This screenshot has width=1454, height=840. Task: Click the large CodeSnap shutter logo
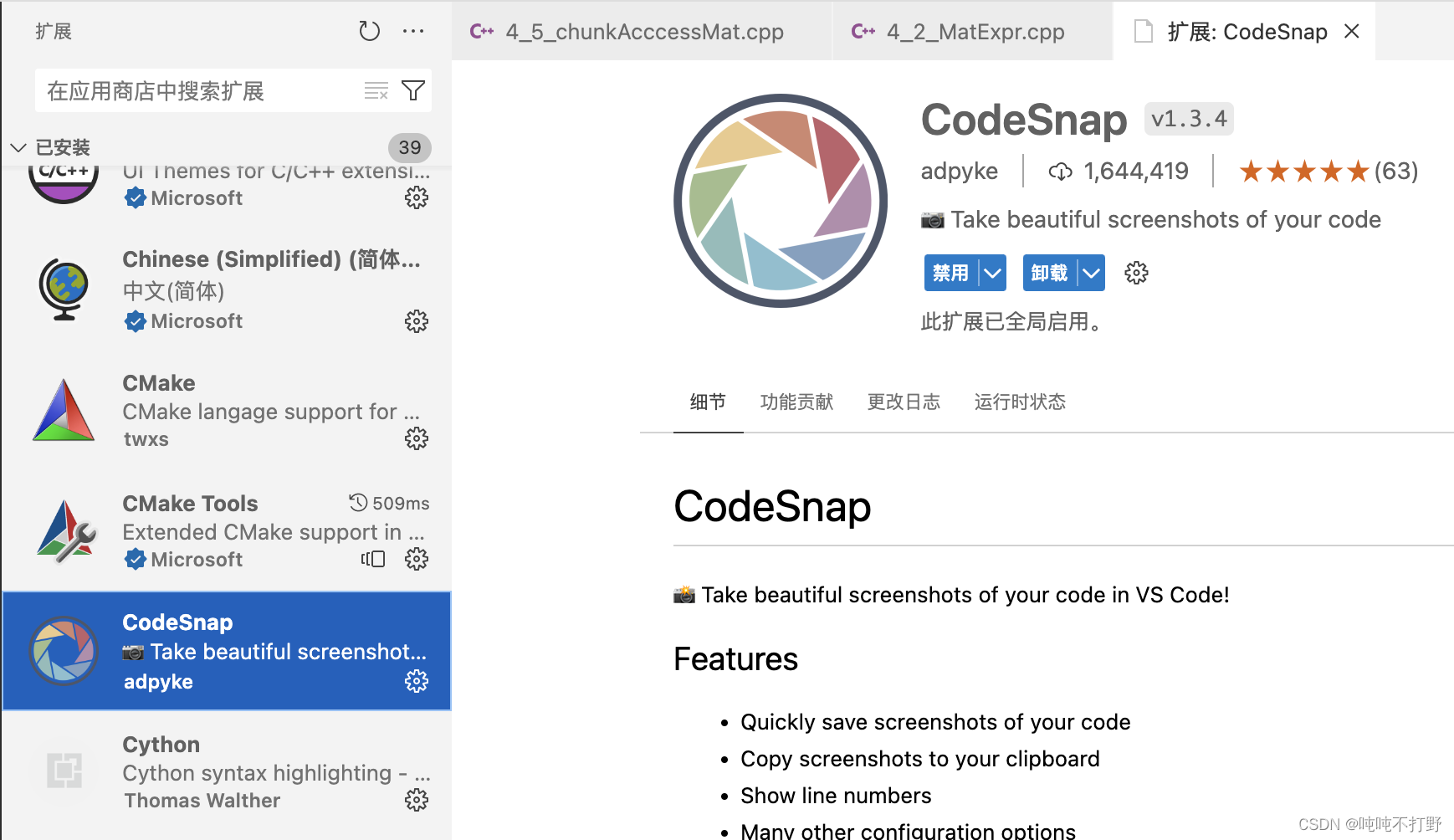(781, 201)
